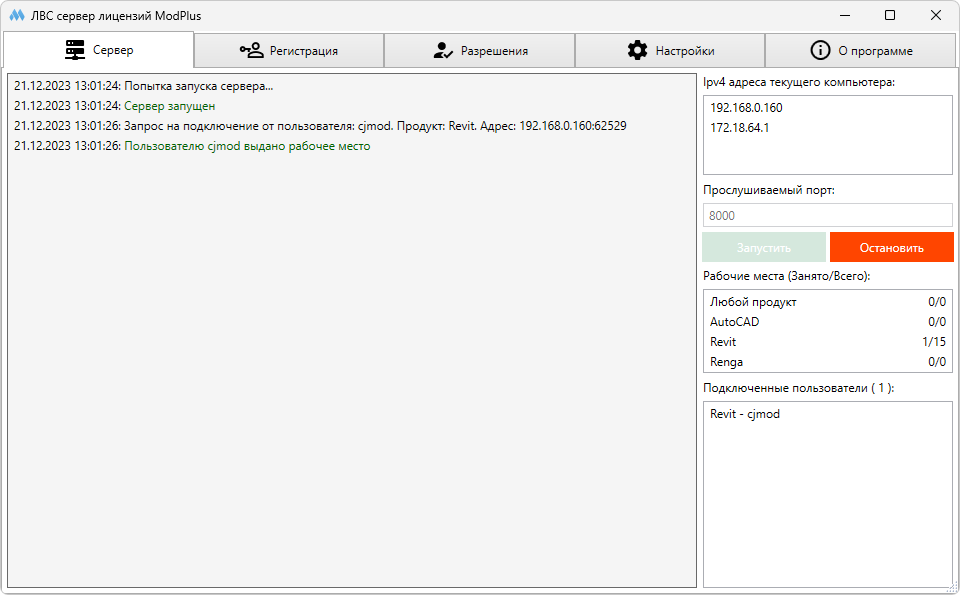Click the gear icon on Настройки tab
The height and width of the screenshot is (595, 960).
(x=637, y=50)
